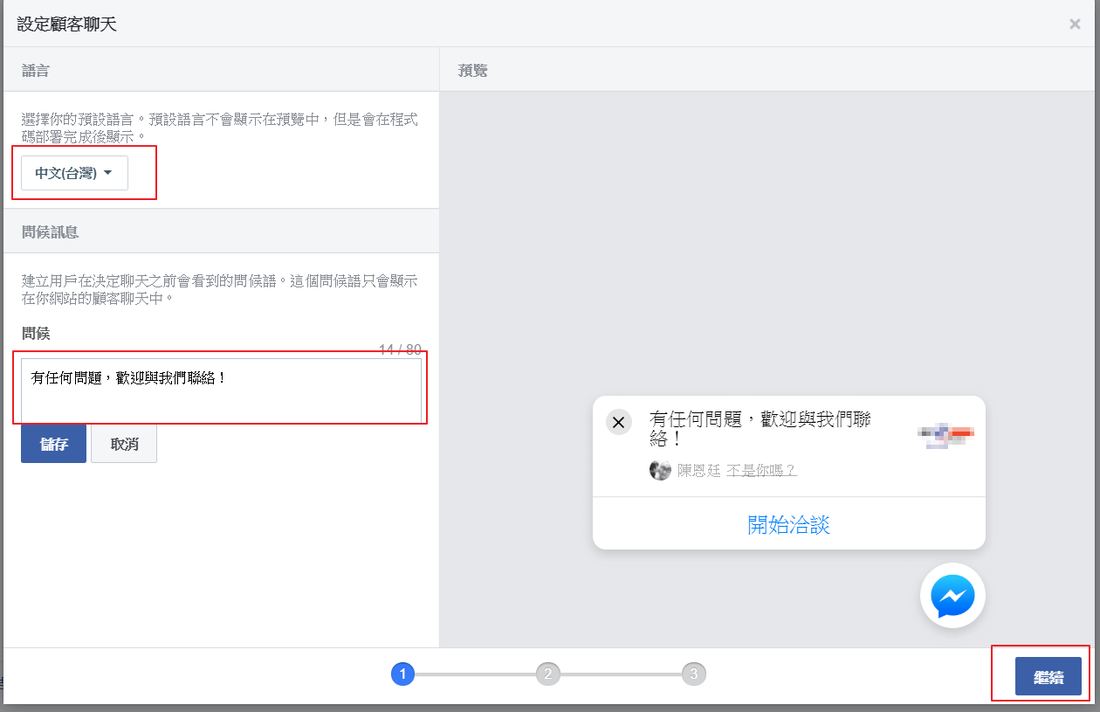Click into the 問候 greeting text field

pos(221,390)
